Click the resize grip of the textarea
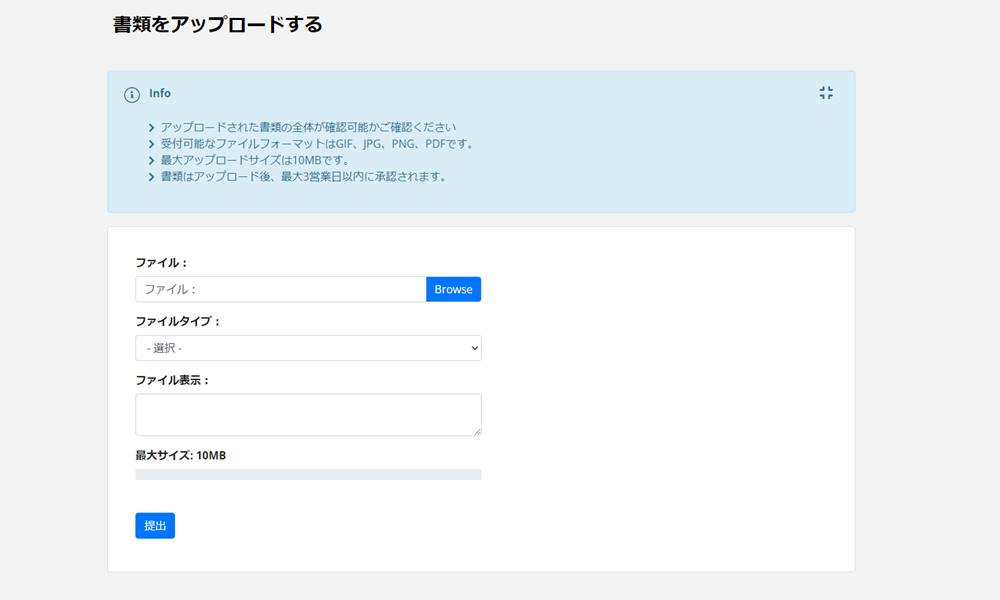This screenshot has width=1000, height=600. pos(477,431)
